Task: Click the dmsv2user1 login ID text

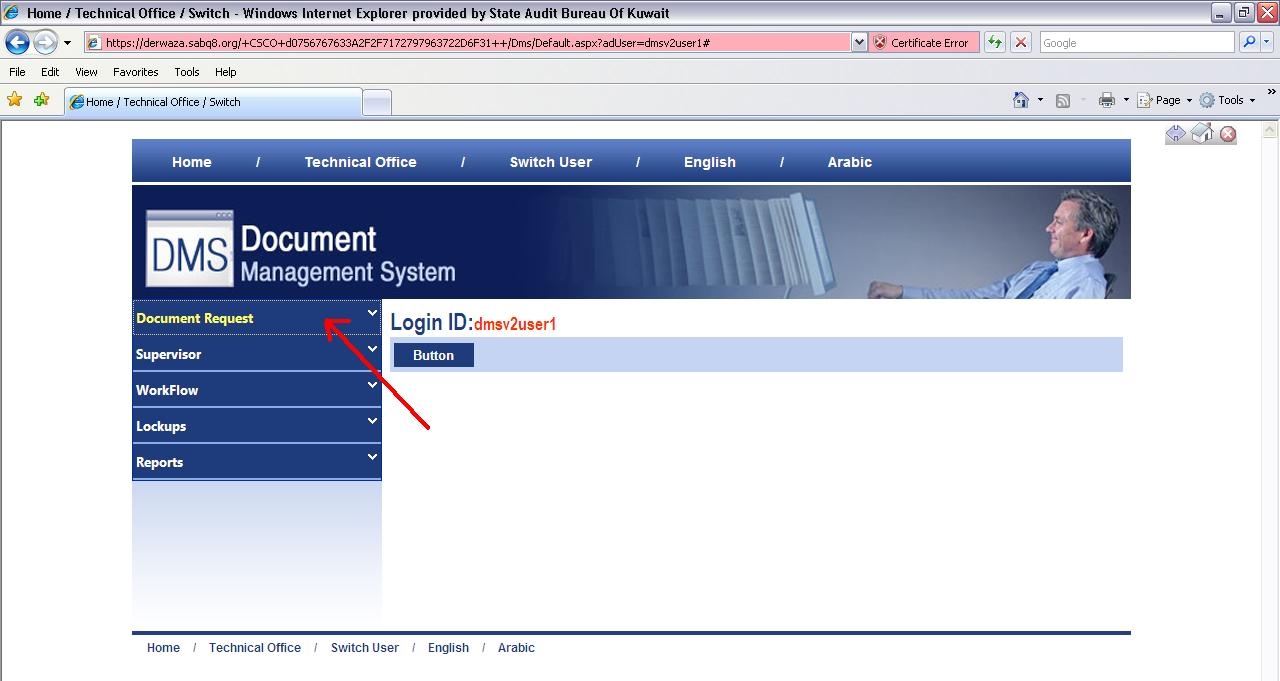Action: (515, 324)
